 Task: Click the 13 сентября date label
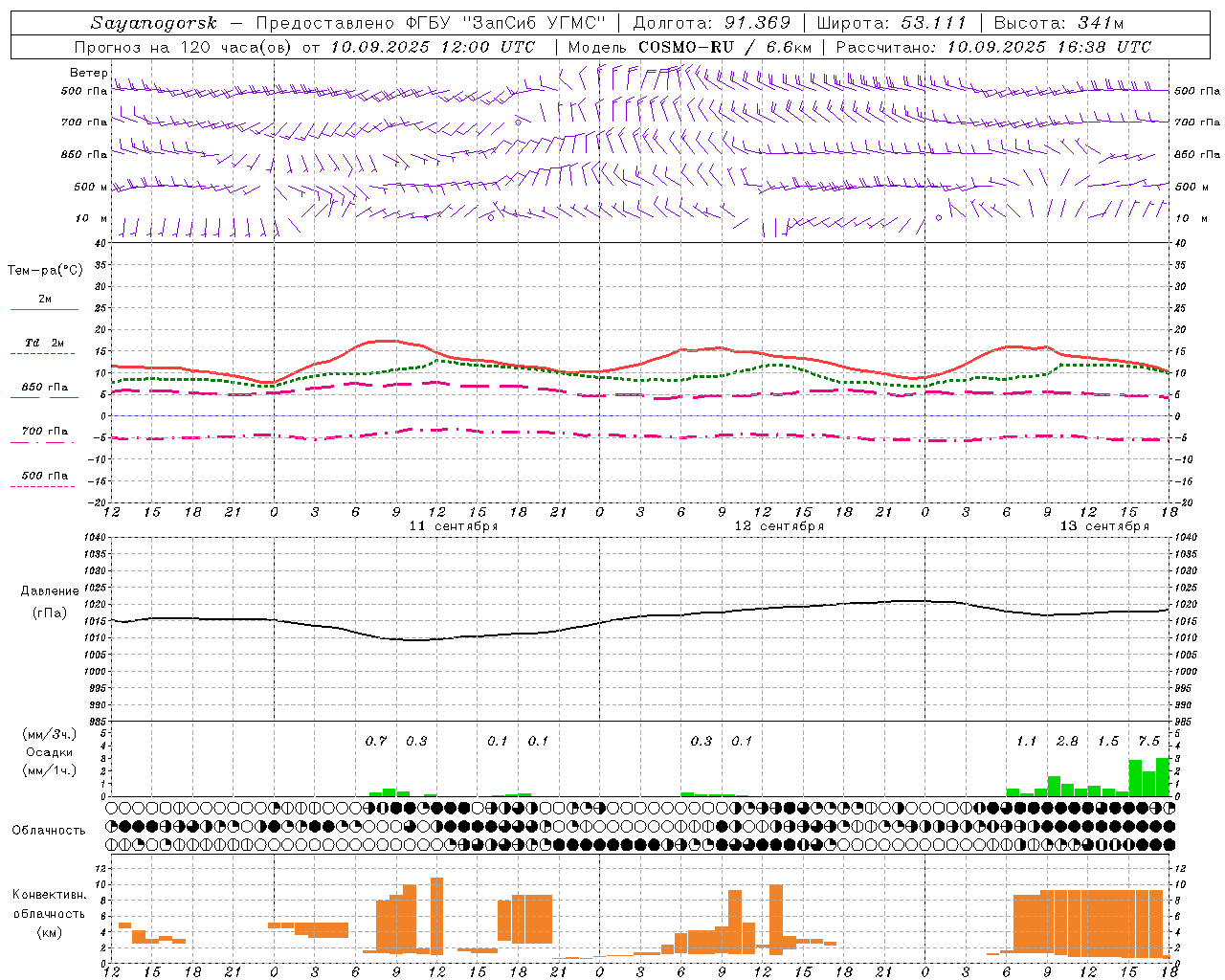click(1104, 526)
